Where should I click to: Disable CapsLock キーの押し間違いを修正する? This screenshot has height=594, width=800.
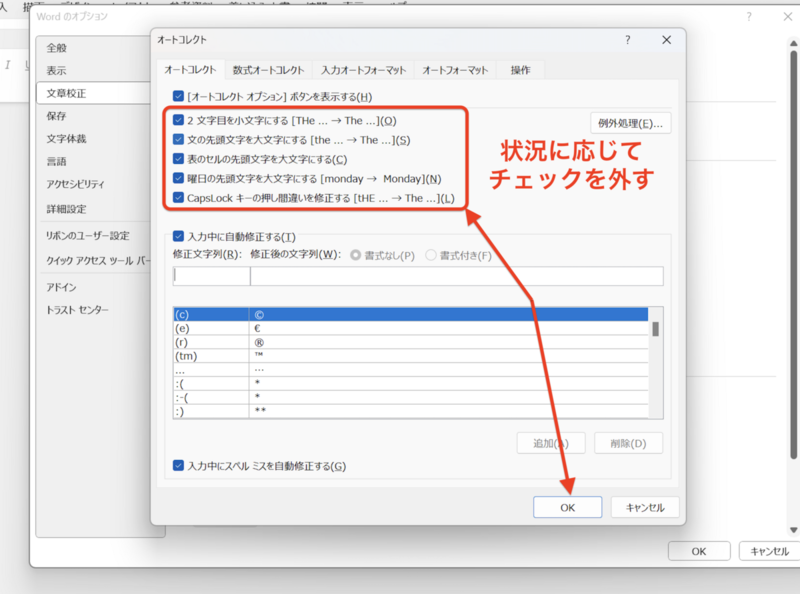pyautogui.click(x=178, y=197)
